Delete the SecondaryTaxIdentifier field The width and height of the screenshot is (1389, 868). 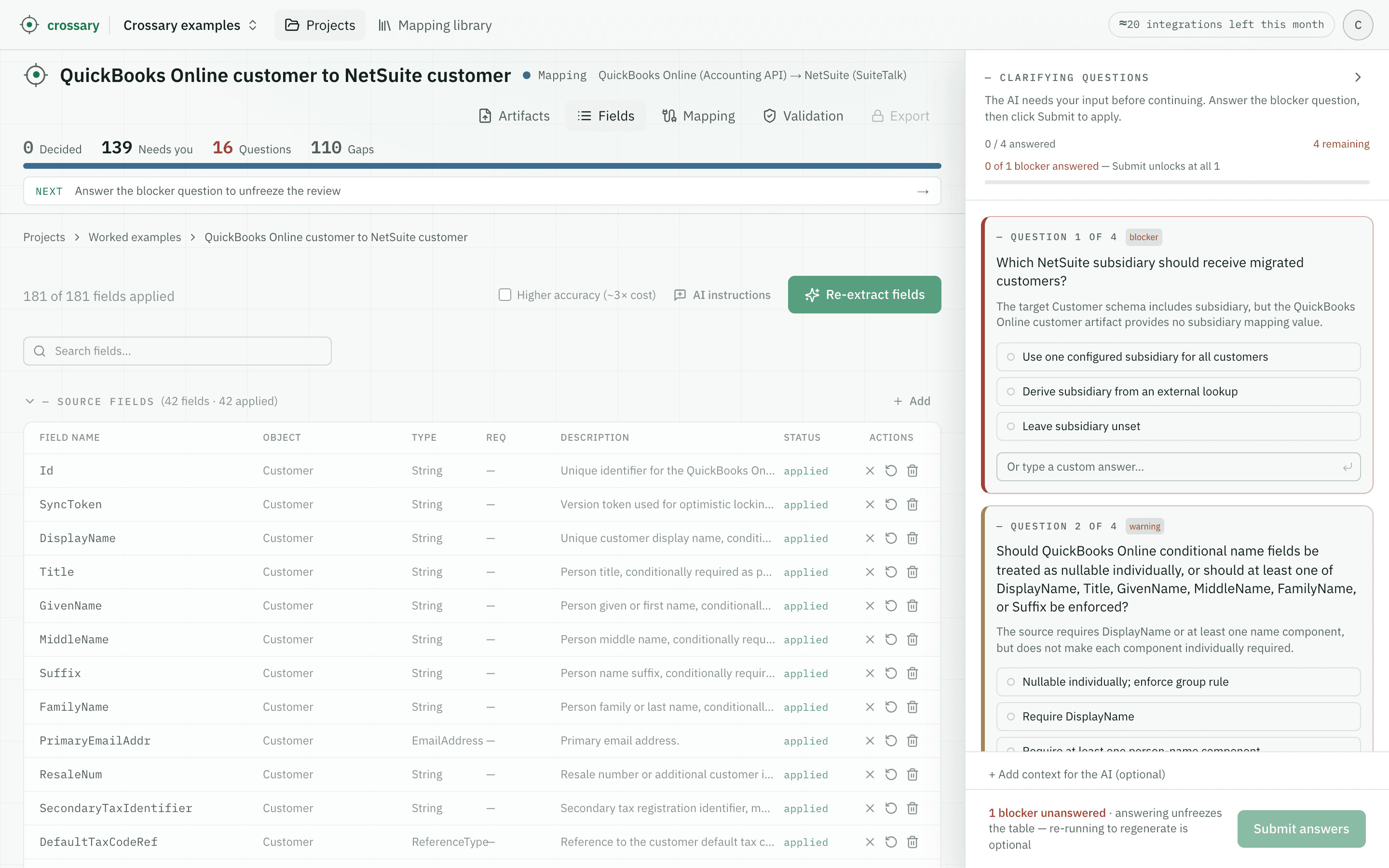(x=912, y=808)
